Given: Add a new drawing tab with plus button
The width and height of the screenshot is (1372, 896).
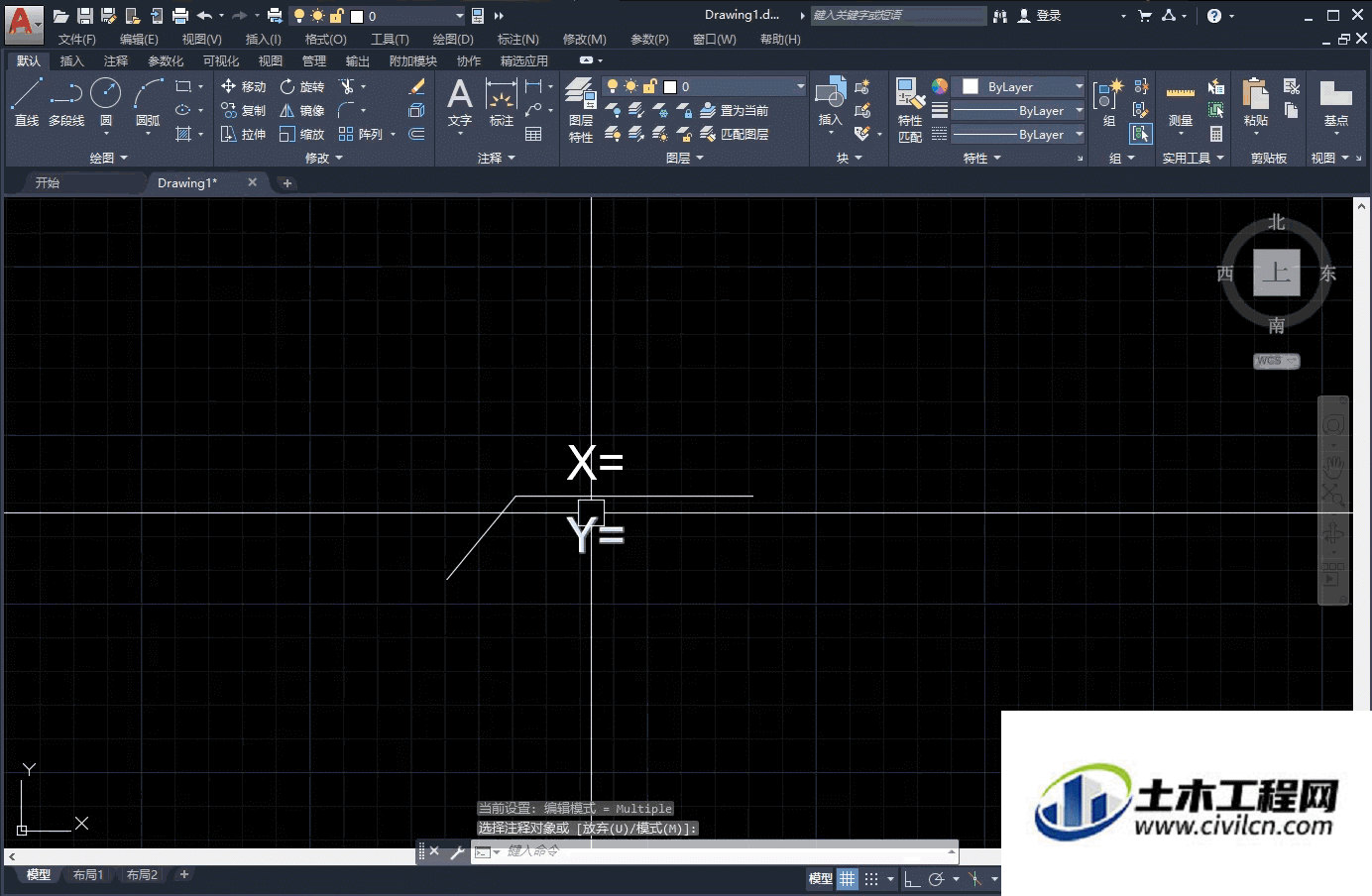Looking at the screenshot, I should click(286, 183).
